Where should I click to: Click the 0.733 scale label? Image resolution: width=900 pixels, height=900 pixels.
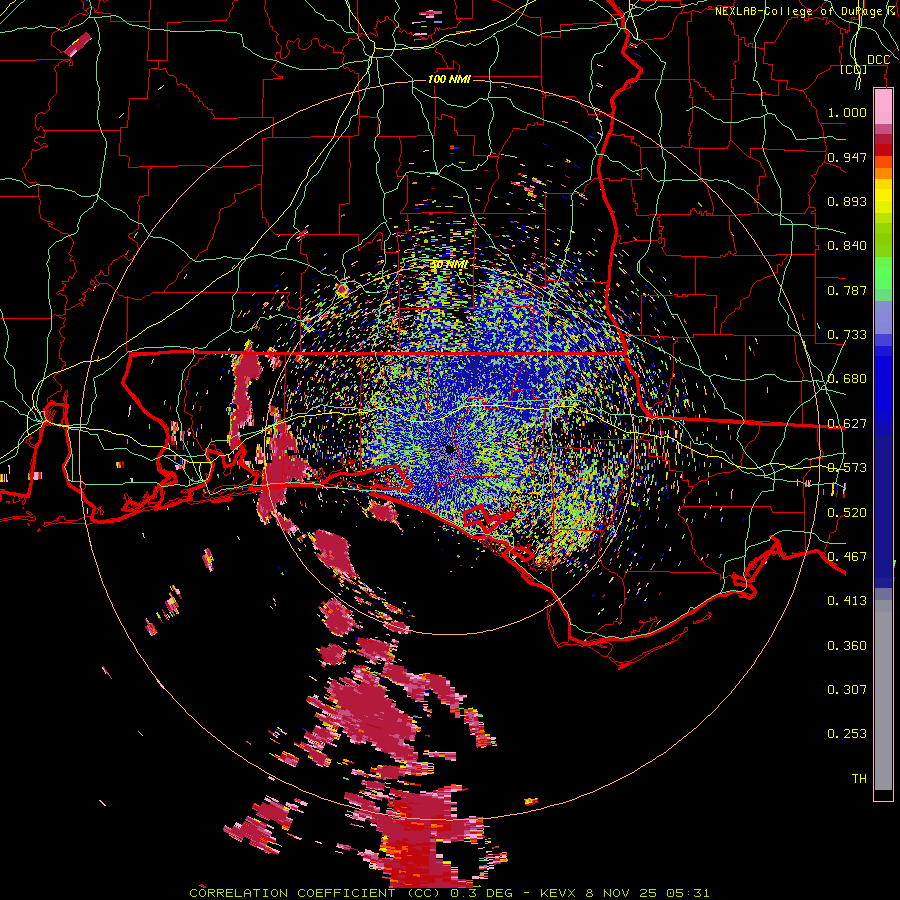point(847,335)
